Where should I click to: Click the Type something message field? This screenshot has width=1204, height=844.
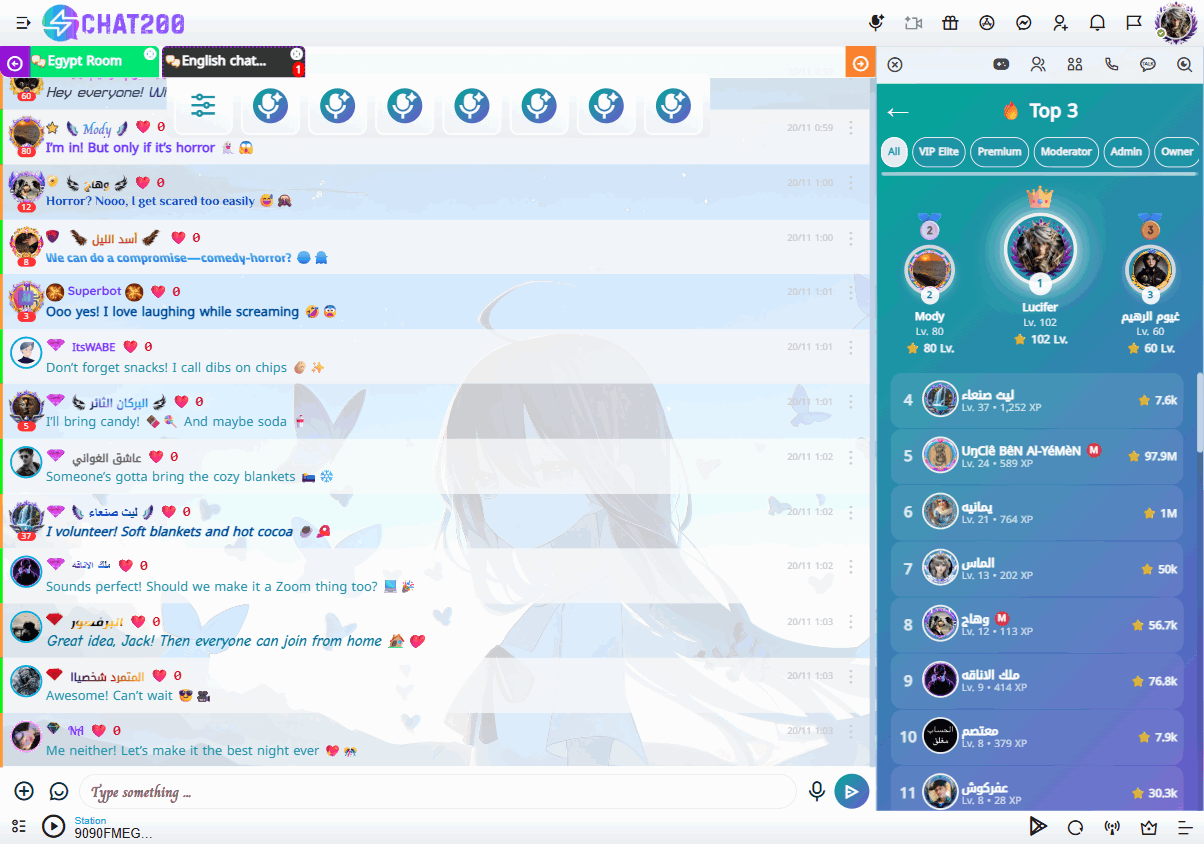pyautogui.click(x=435, y=792)
